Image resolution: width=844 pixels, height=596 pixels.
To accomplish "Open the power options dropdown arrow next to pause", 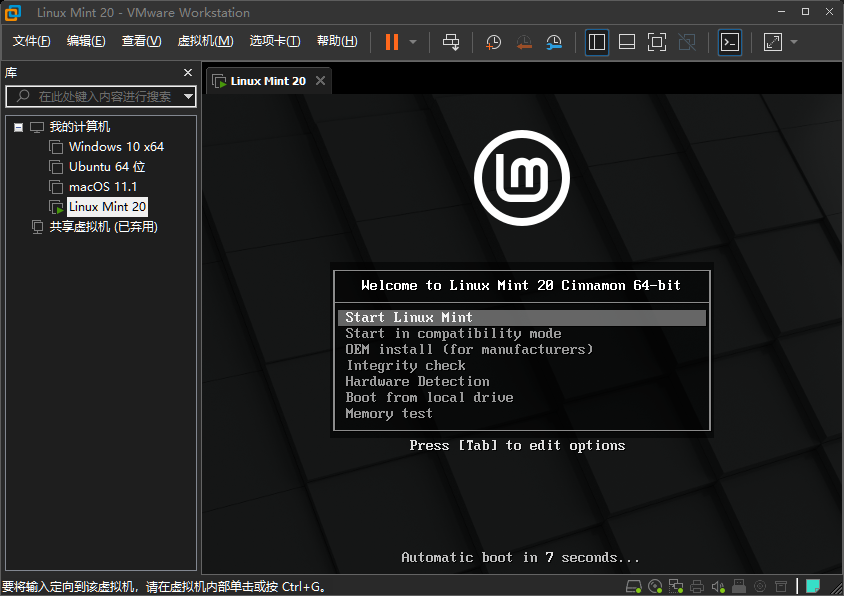I will pos(413,42).
